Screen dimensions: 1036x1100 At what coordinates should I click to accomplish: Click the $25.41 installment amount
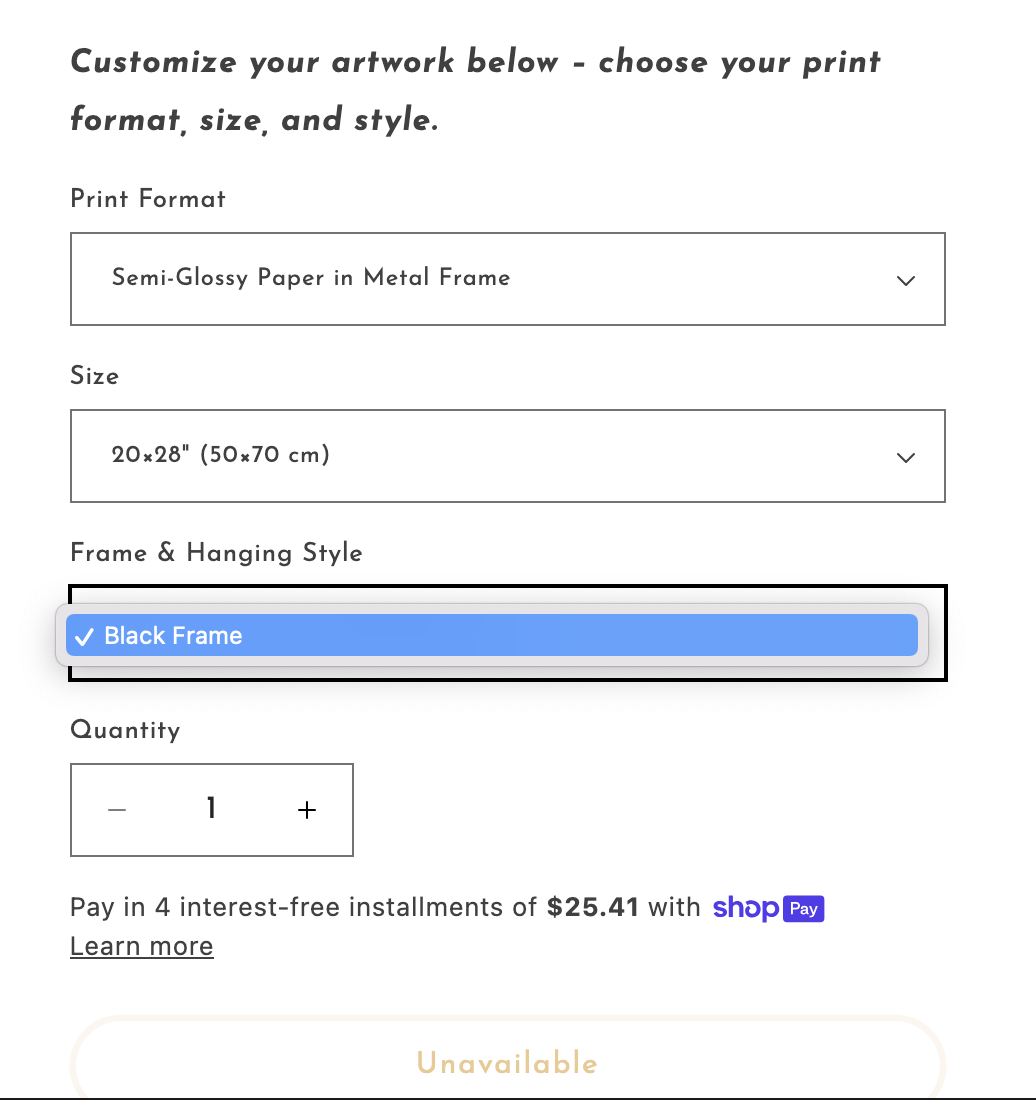tap(592, 908)
